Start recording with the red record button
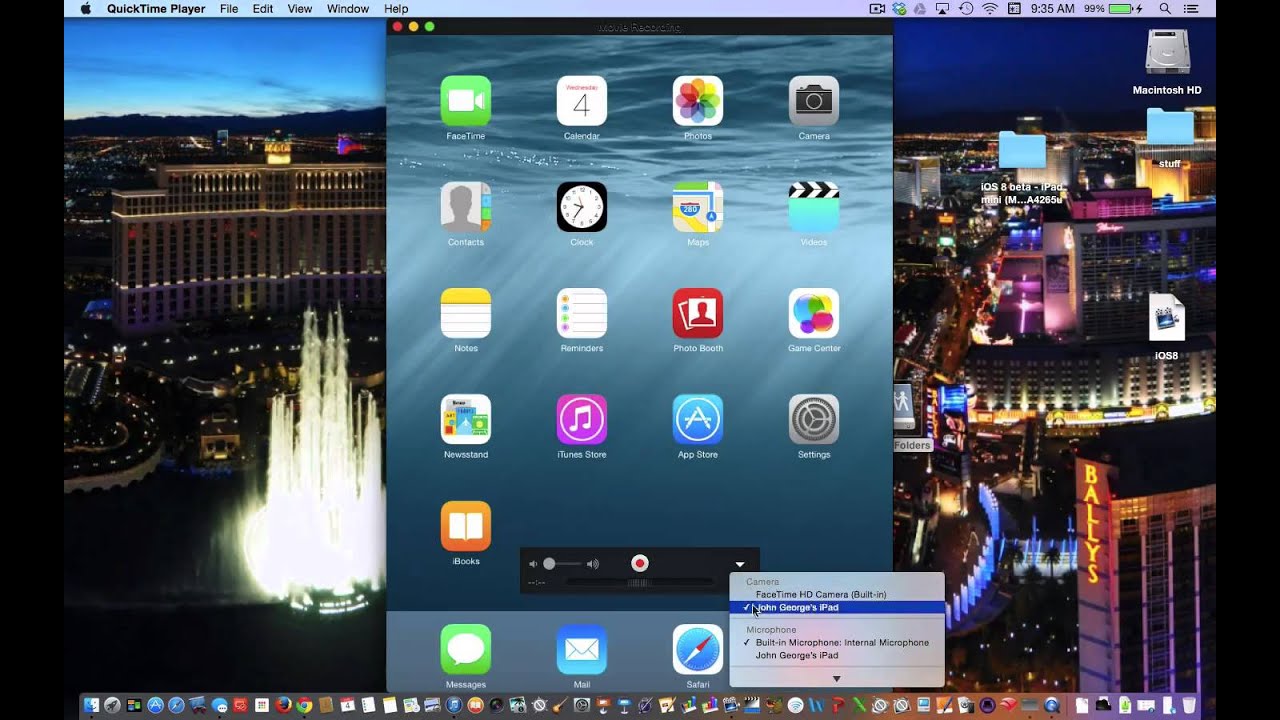Screen dimensions: 1280x720 pyautogui.click(x=640, y=564)
